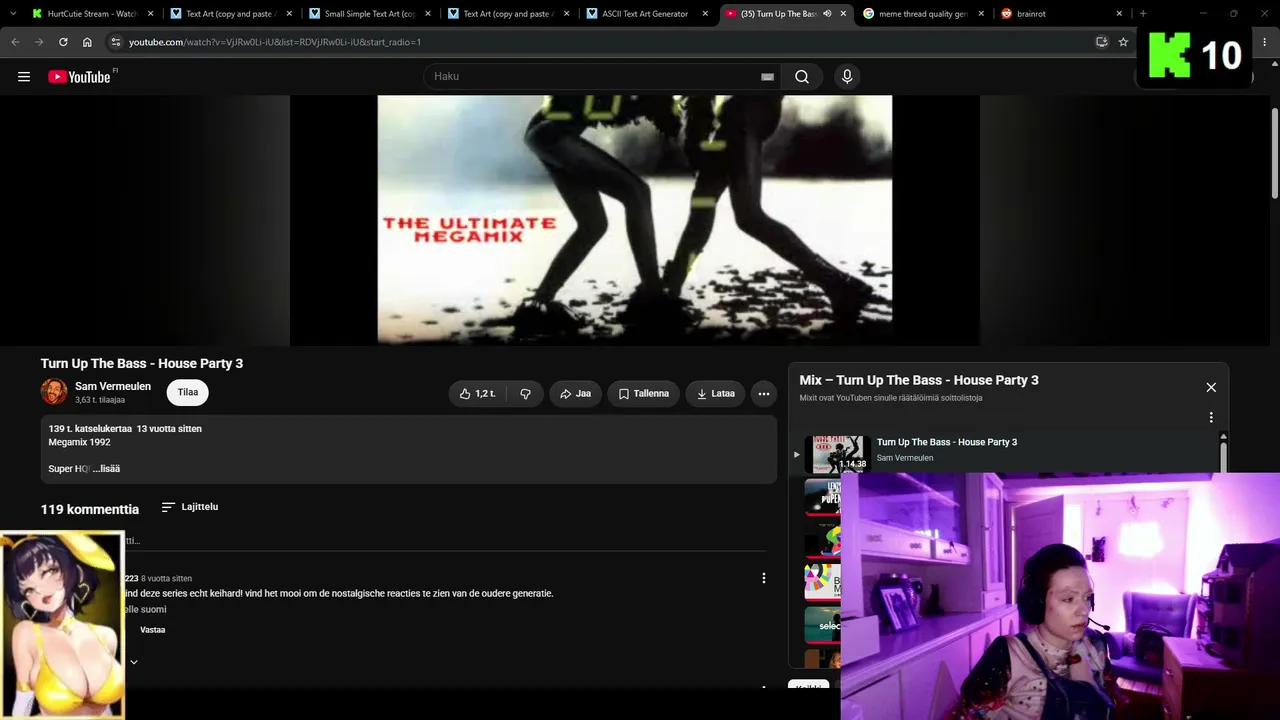The image size is (1280, 720).
Task: Click the Mix playlist title heading
Action: pyautogui.click(x=919, y=380)
